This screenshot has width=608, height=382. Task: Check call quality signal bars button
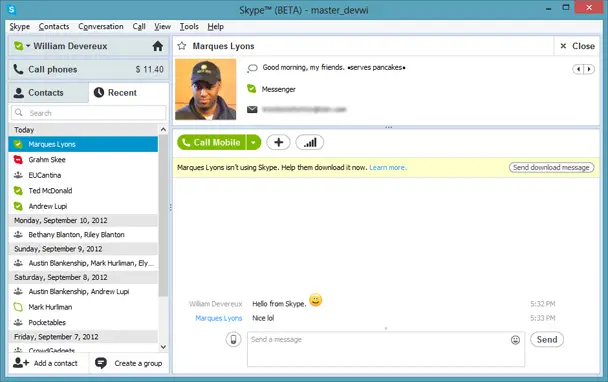[x=310, y=142]
